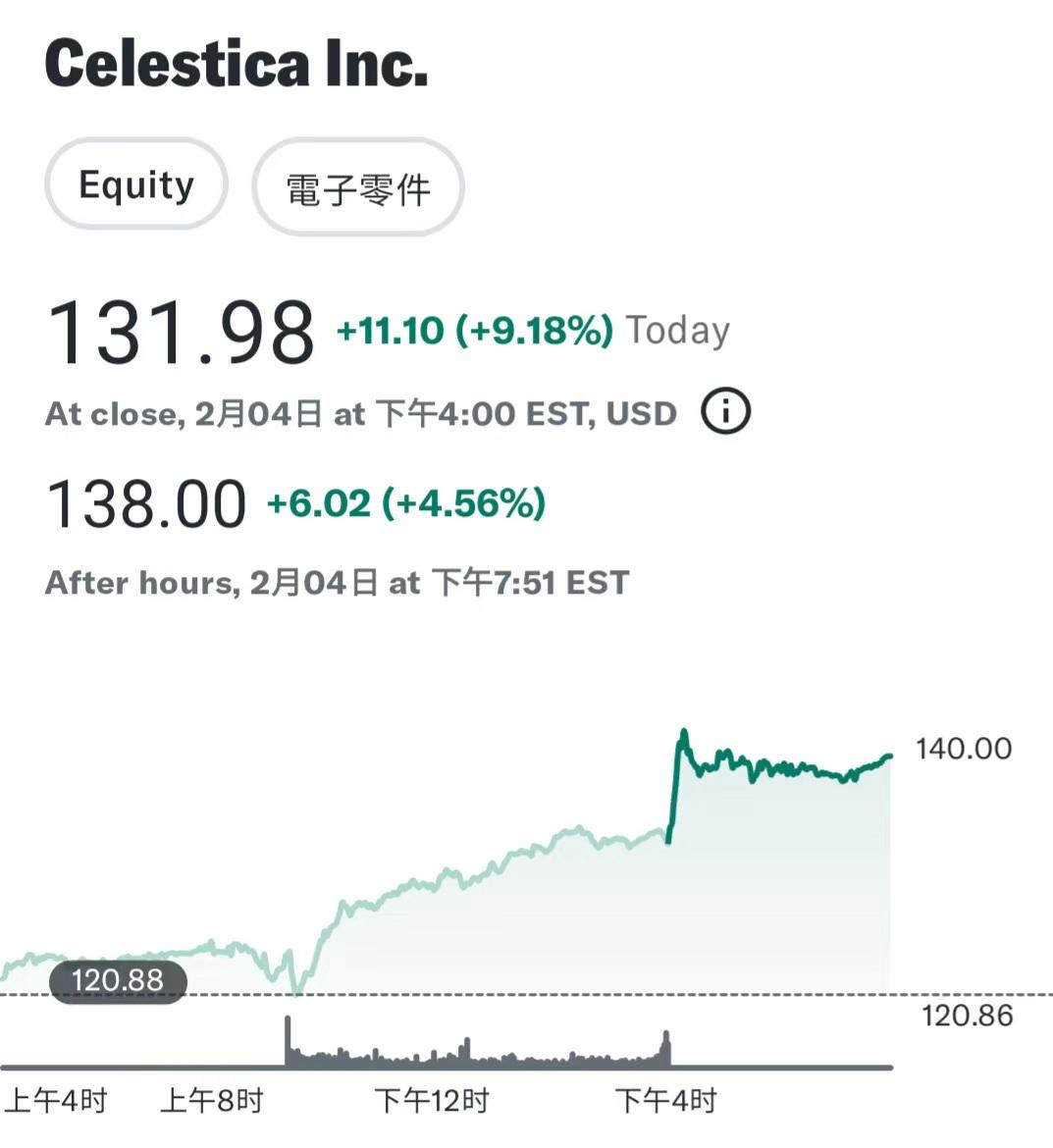The image size is (1053, 1148).
Task: Click the 138.00 after-hours price
Action: click(145, 503)
